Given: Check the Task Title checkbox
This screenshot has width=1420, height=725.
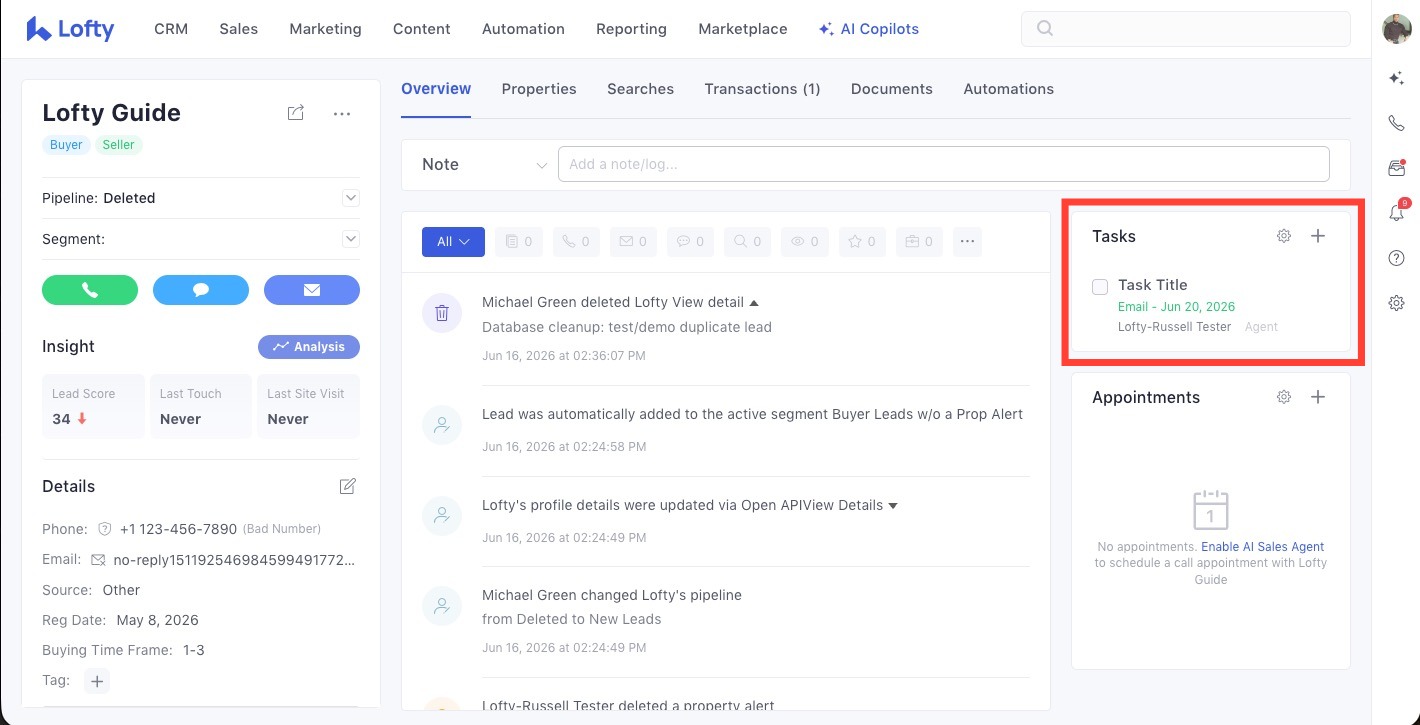Looking at the screenshot, I should [x=1100, y=287].
